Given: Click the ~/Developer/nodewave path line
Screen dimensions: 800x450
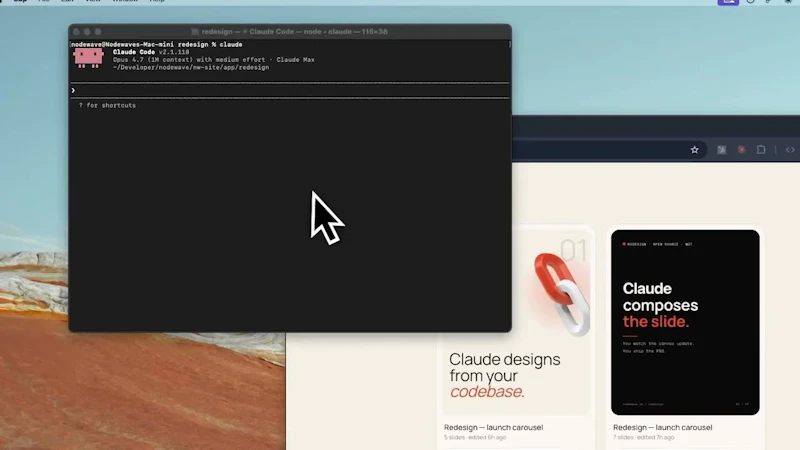Looking at the screenshot, I should (x=191, y=67).
